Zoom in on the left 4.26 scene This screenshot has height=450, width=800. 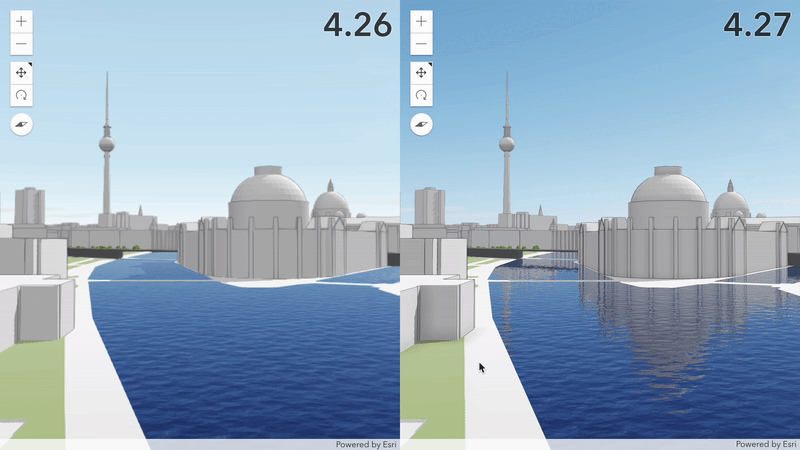(x=22, y=21)
